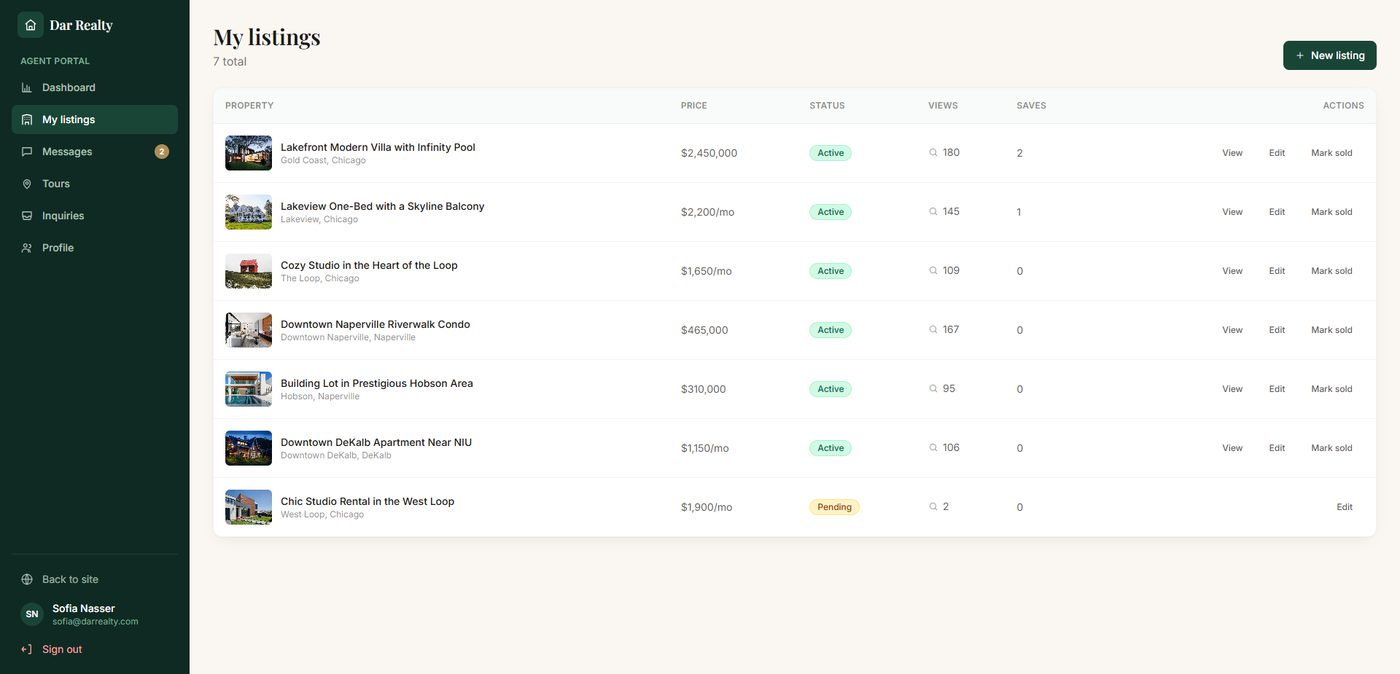Click the PROPERTY column header
The width and height of the screenshot is (1400, 674).
pos(249,106)
